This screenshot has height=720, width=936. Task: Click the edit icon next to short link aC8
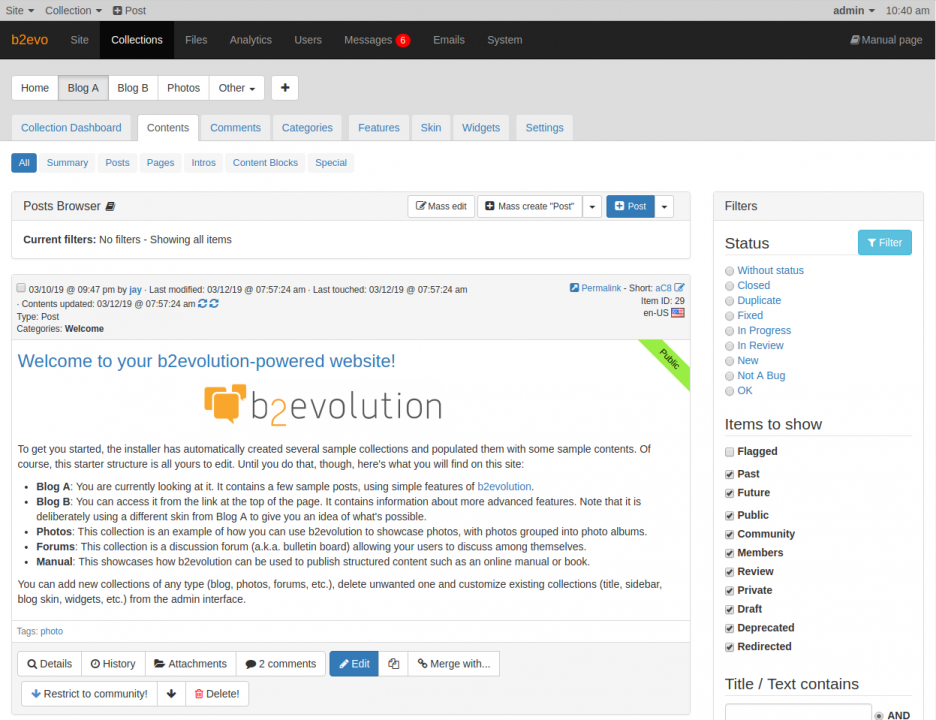point(679,288)
